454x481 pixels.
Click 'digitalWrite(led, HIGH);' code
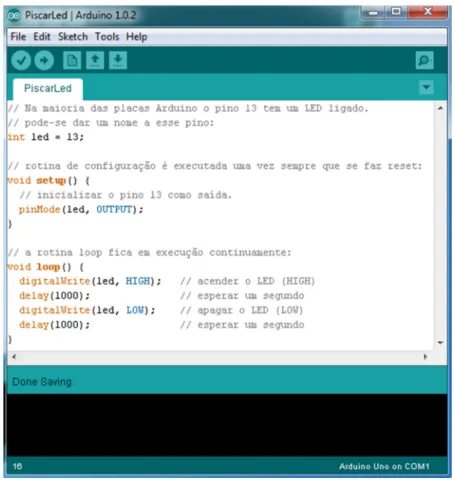[90, 281]
